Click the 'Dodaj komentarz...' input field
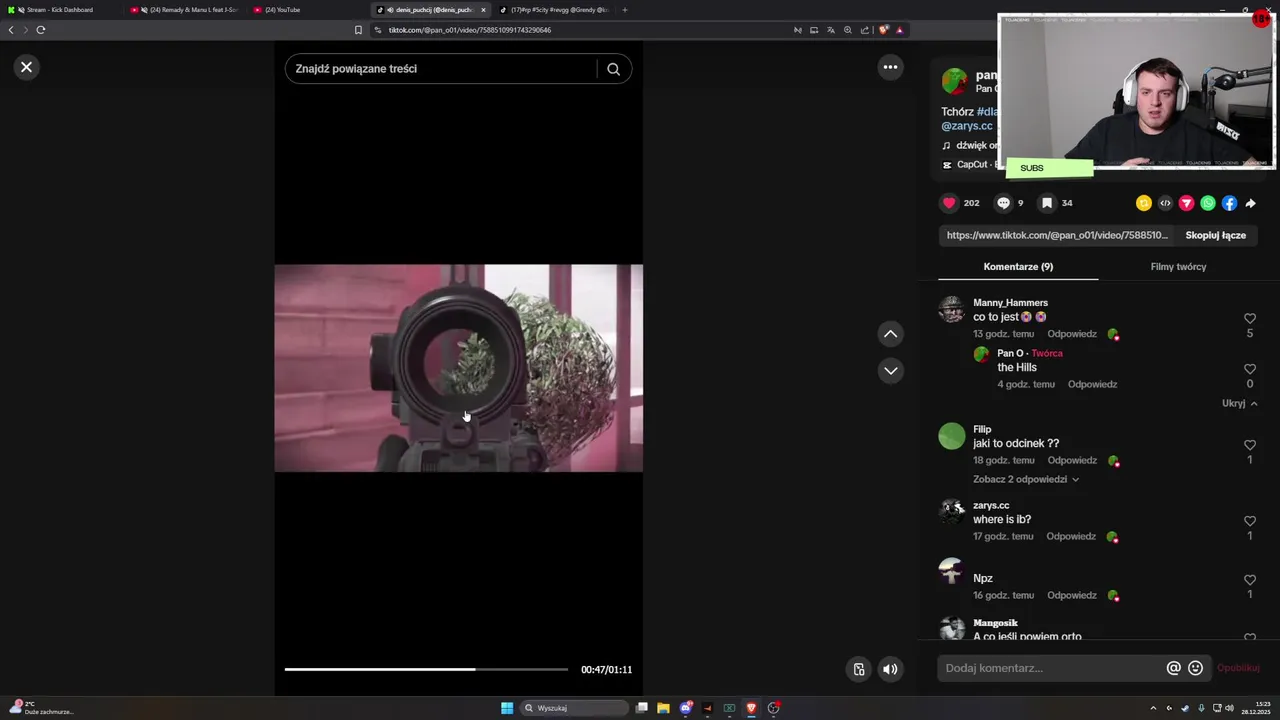 (1050, 668)
